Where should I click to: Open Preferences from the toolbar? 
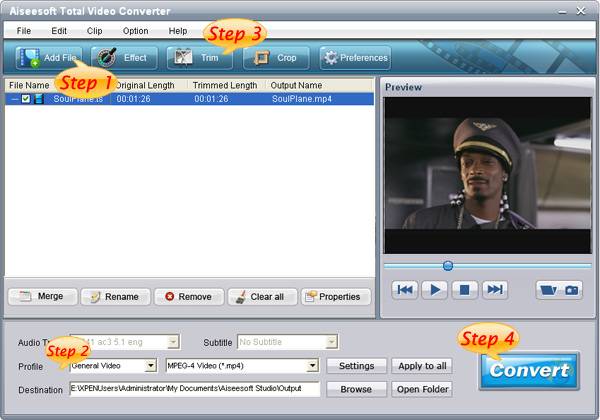pos(355,58)
